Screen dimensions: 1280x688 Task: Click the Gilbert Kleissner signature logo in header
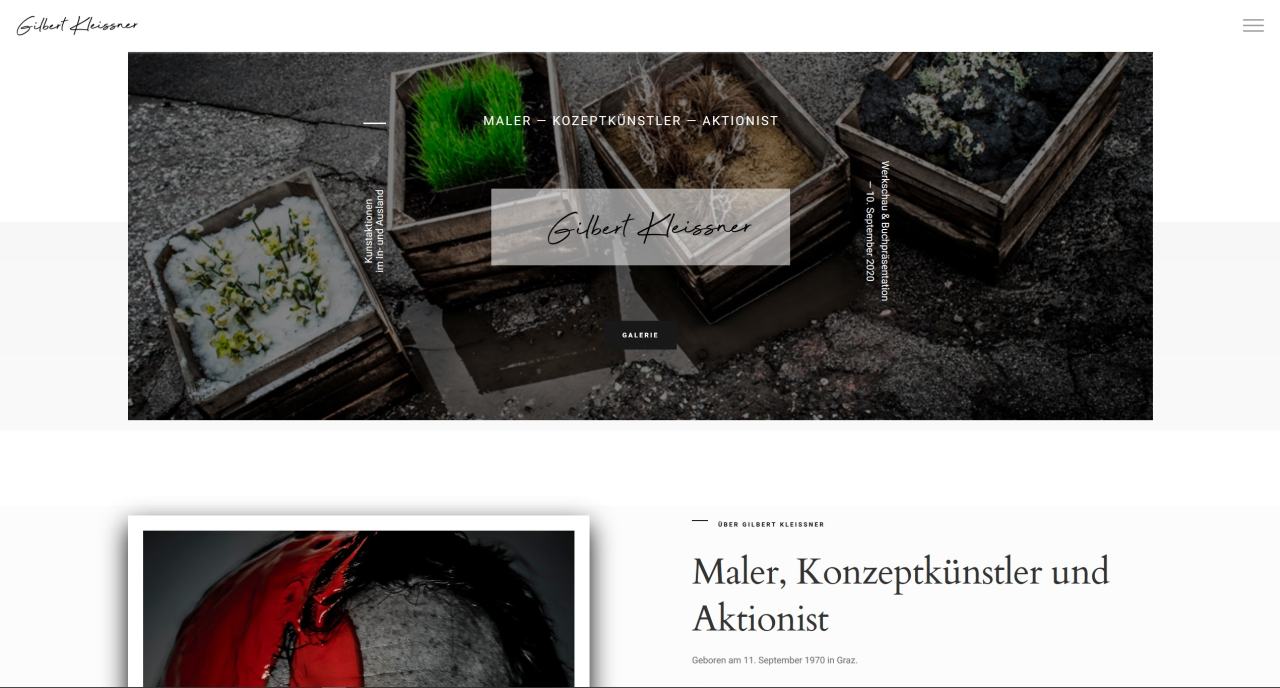point(77,25)
